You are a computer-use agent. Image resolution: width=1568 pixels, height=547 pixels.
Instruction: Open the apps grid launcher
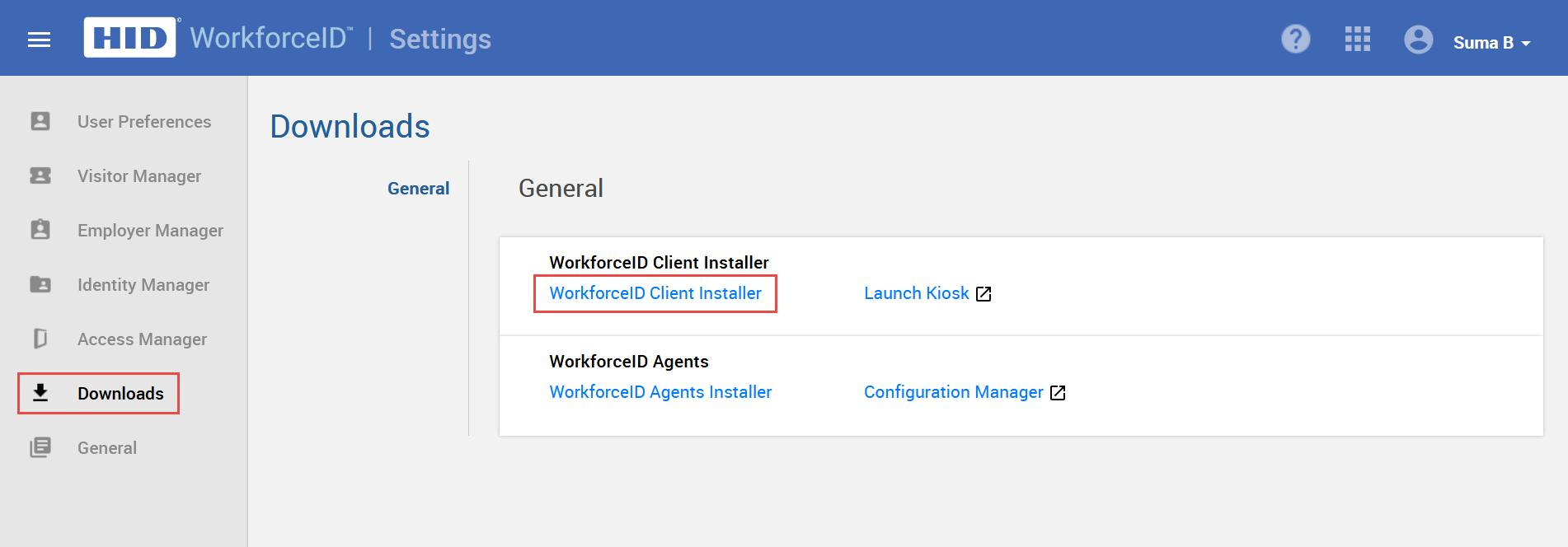(1358, 39)
